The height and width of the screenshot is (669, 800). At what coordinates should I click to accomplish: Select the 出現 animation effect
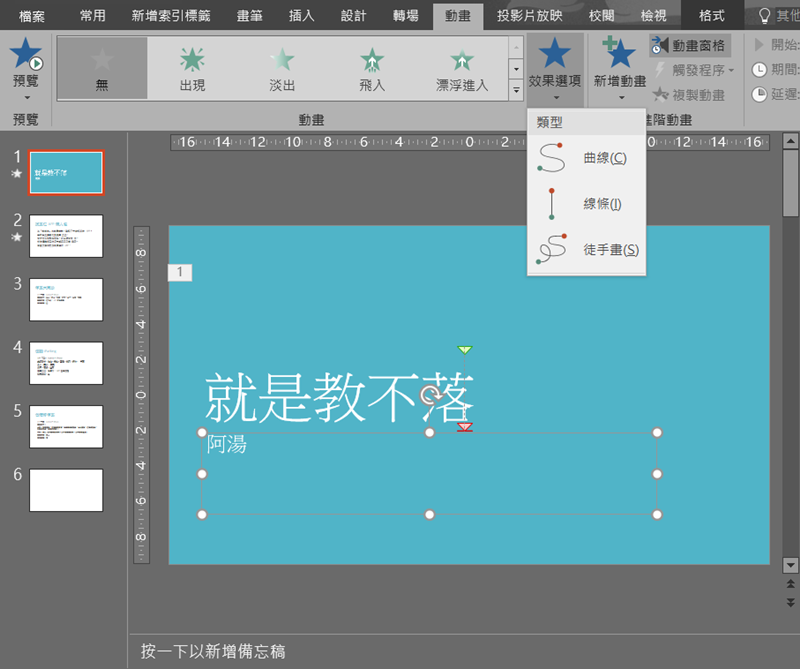(192, 68)
